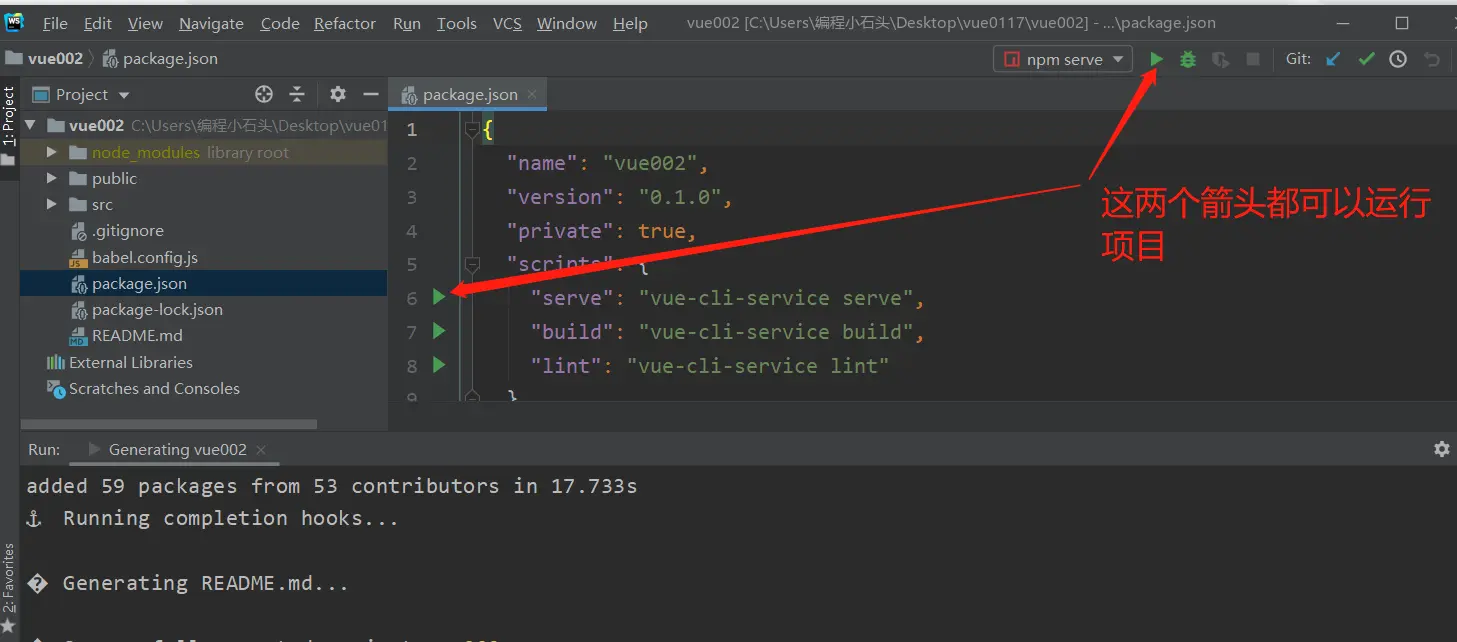The height and width of the screenshot is (642, 1457).
Task: Open the Refactor menu
Action: [x=345, y=23]
